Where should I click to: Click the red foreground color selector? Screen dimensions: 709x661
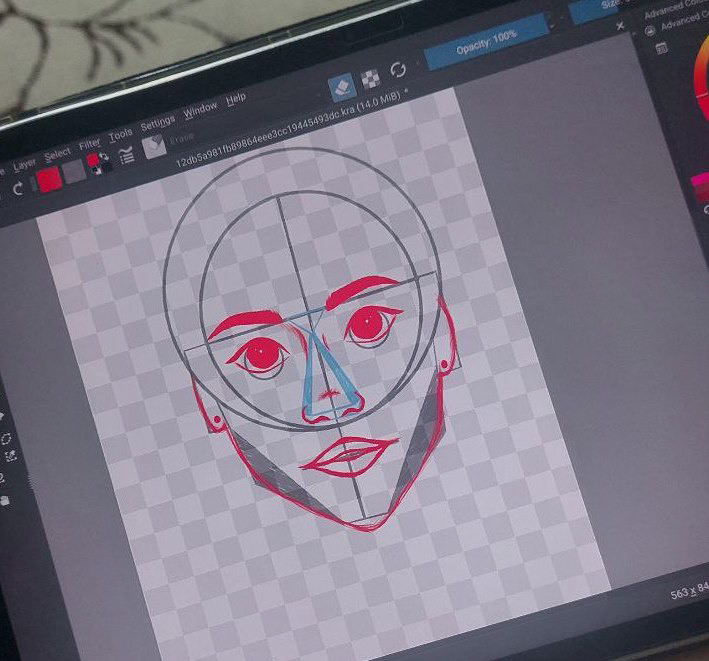(93, 160)
